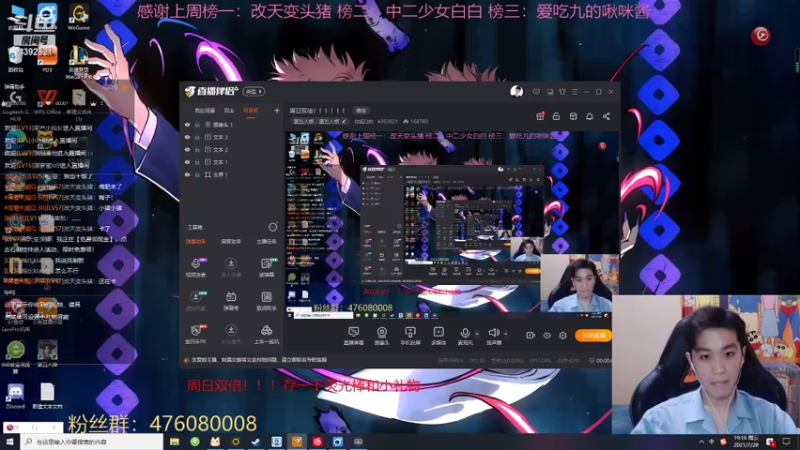Open Discord desktop shortcut
800x450 pixels.
tap(15, 396)
